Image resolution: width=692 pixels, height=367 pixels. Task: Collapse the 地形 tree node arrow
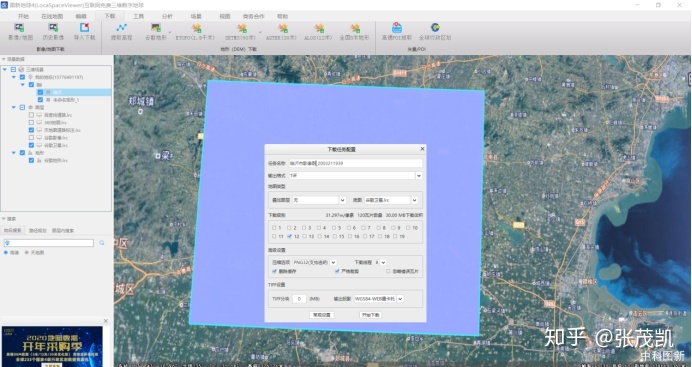click(x=14, y=153)
